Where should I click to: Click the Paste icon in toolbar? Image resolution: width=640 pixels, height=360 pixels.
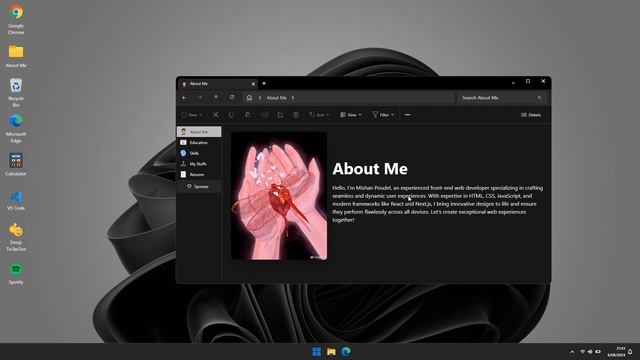[x=248, y=115]
